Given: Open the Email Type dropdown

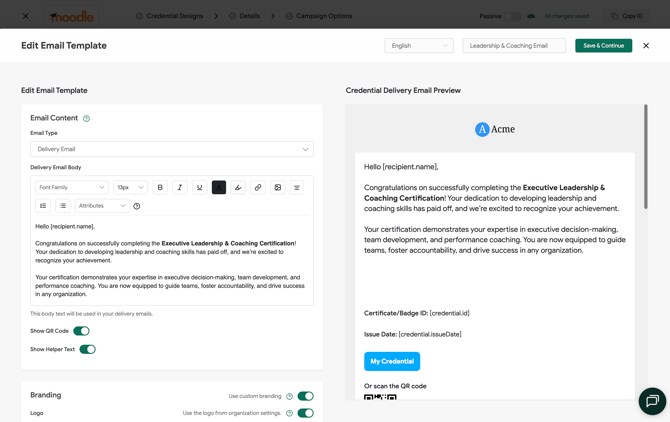Looking at the screenshot, I should click(172, 149).
